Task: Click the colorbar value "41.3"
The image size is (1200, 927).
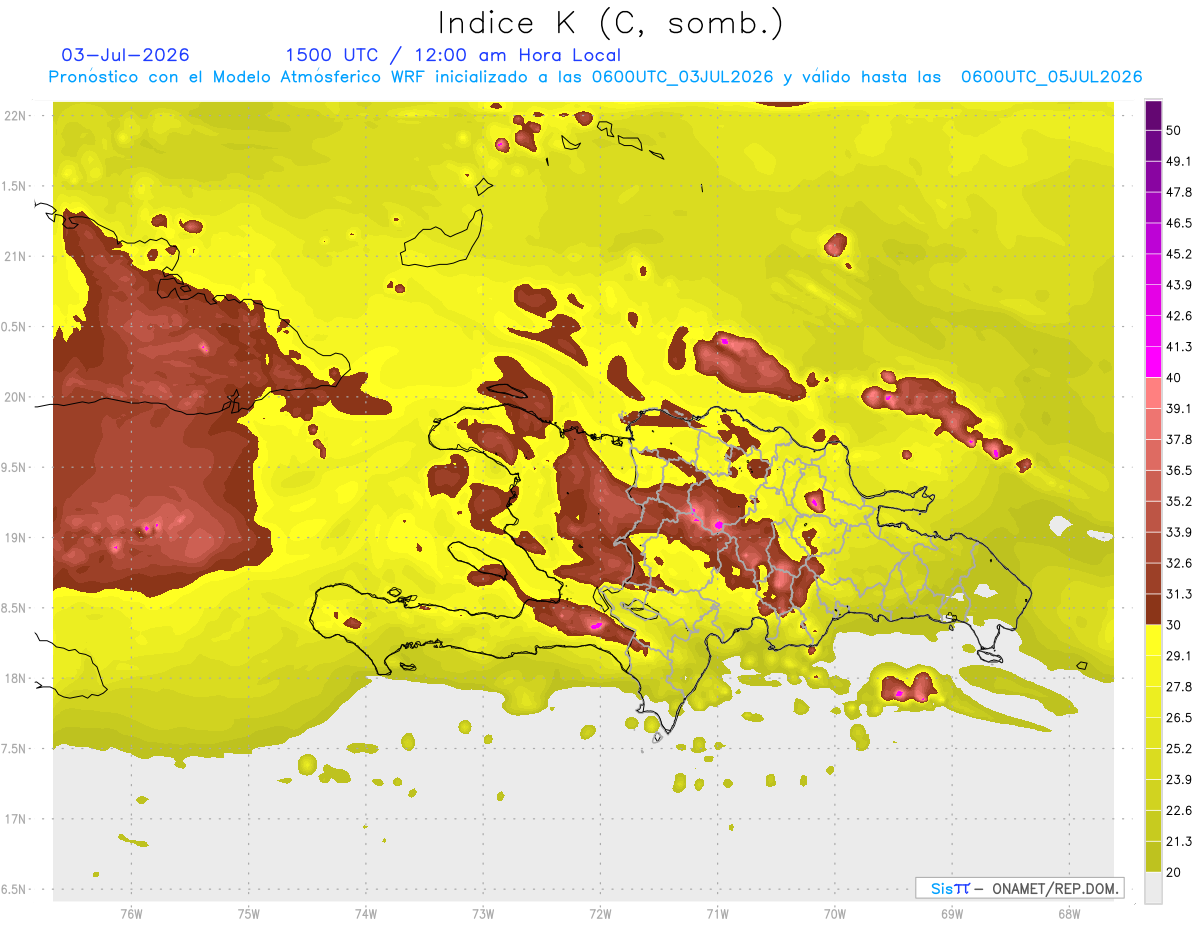Action: [x=1179, y=347]
